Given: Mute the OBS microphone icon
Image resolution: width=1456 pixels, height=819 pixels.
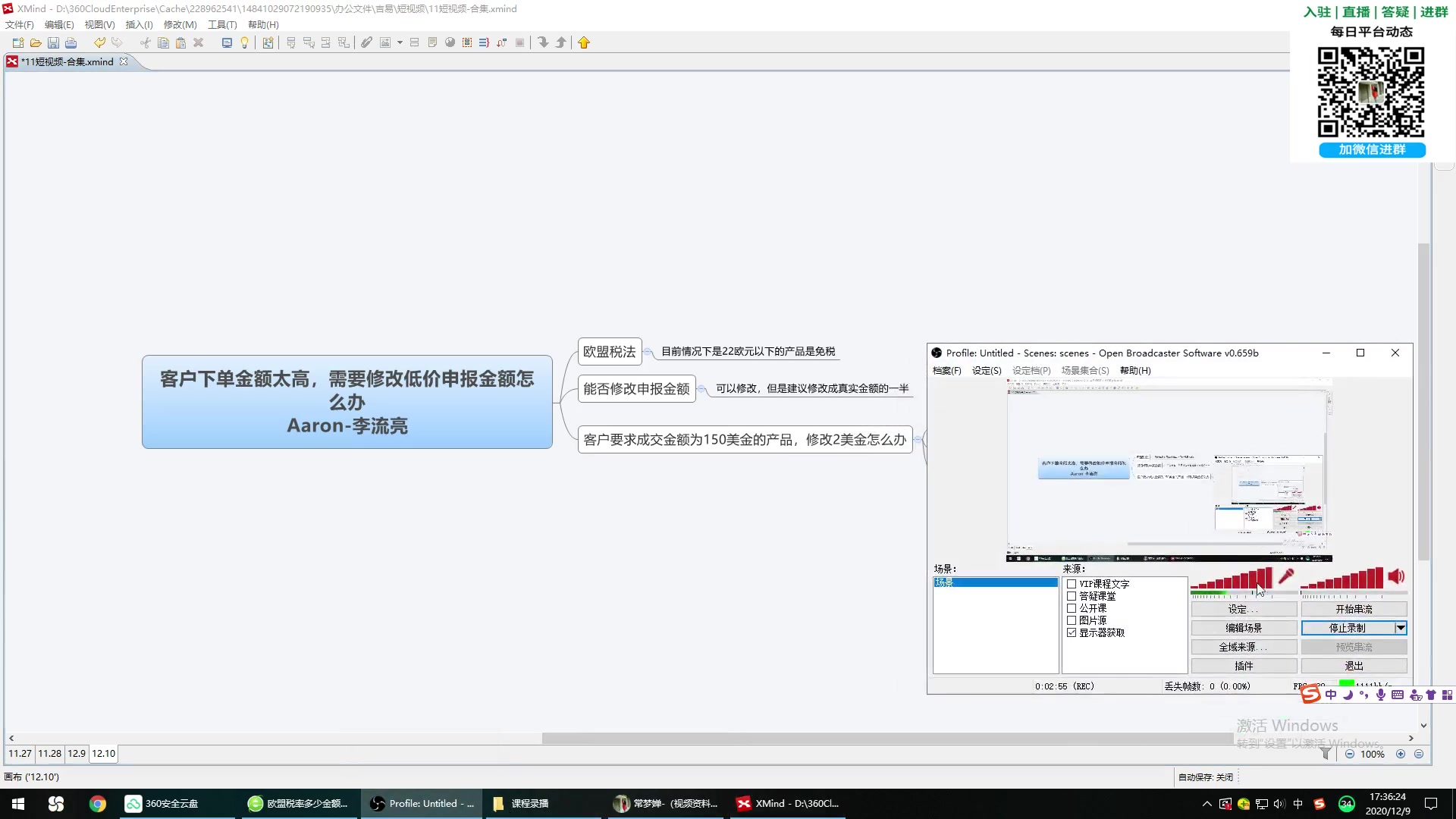Looking at the screenshot, I should [x=1286, y=577].
